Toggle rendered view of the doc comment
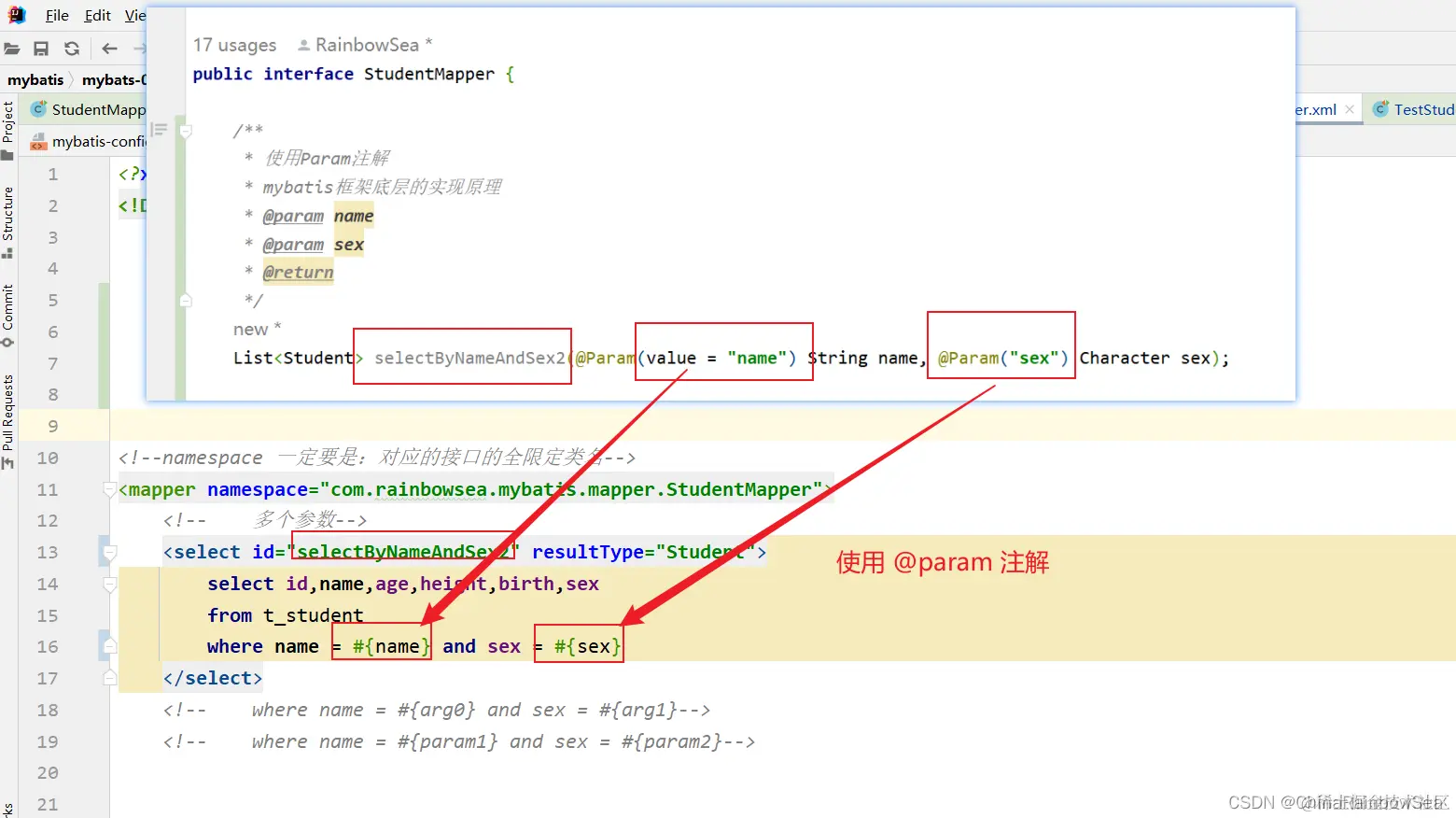This screenshot has width=1456, height=818. pyautogui.click(x=160, y=130)
